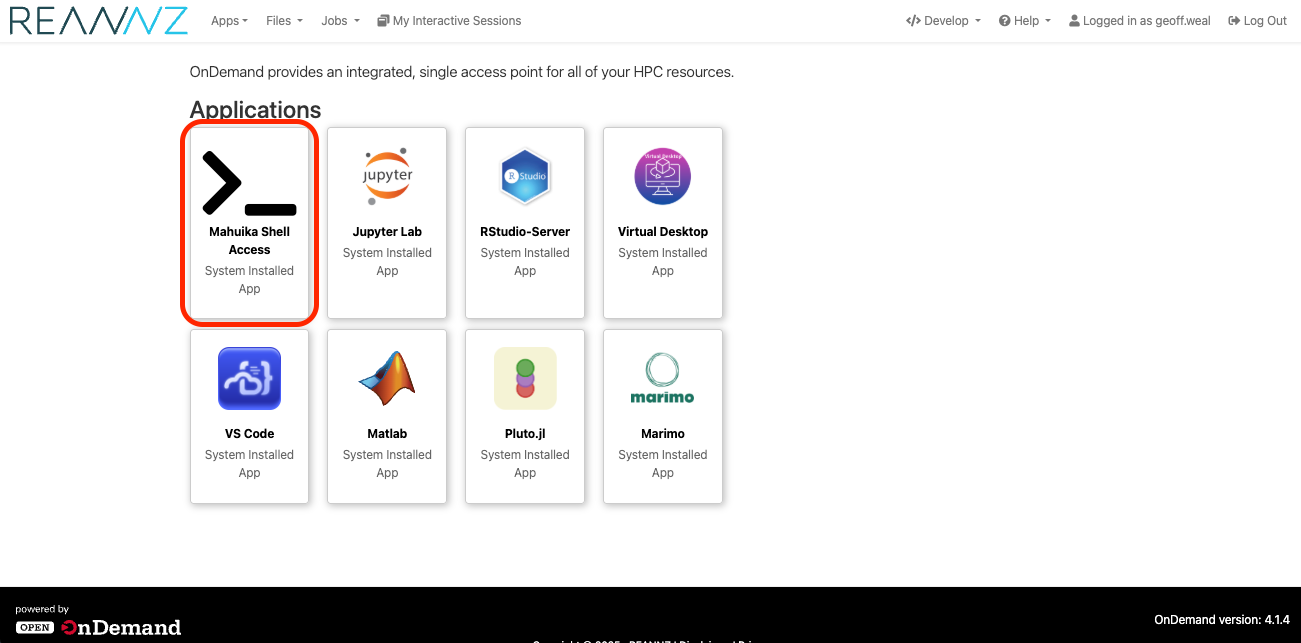Open the Matlab logo icon
The width and height of the screenshot is (1301, 643).
[387, 379]
